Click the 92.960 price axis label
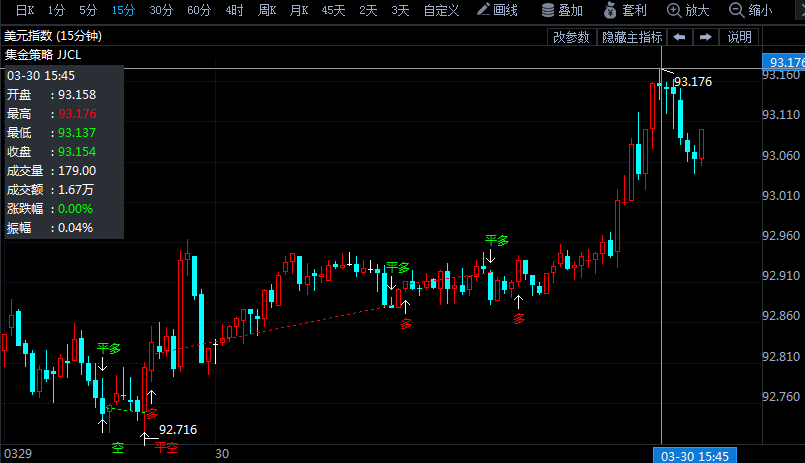 click(781, 236)
